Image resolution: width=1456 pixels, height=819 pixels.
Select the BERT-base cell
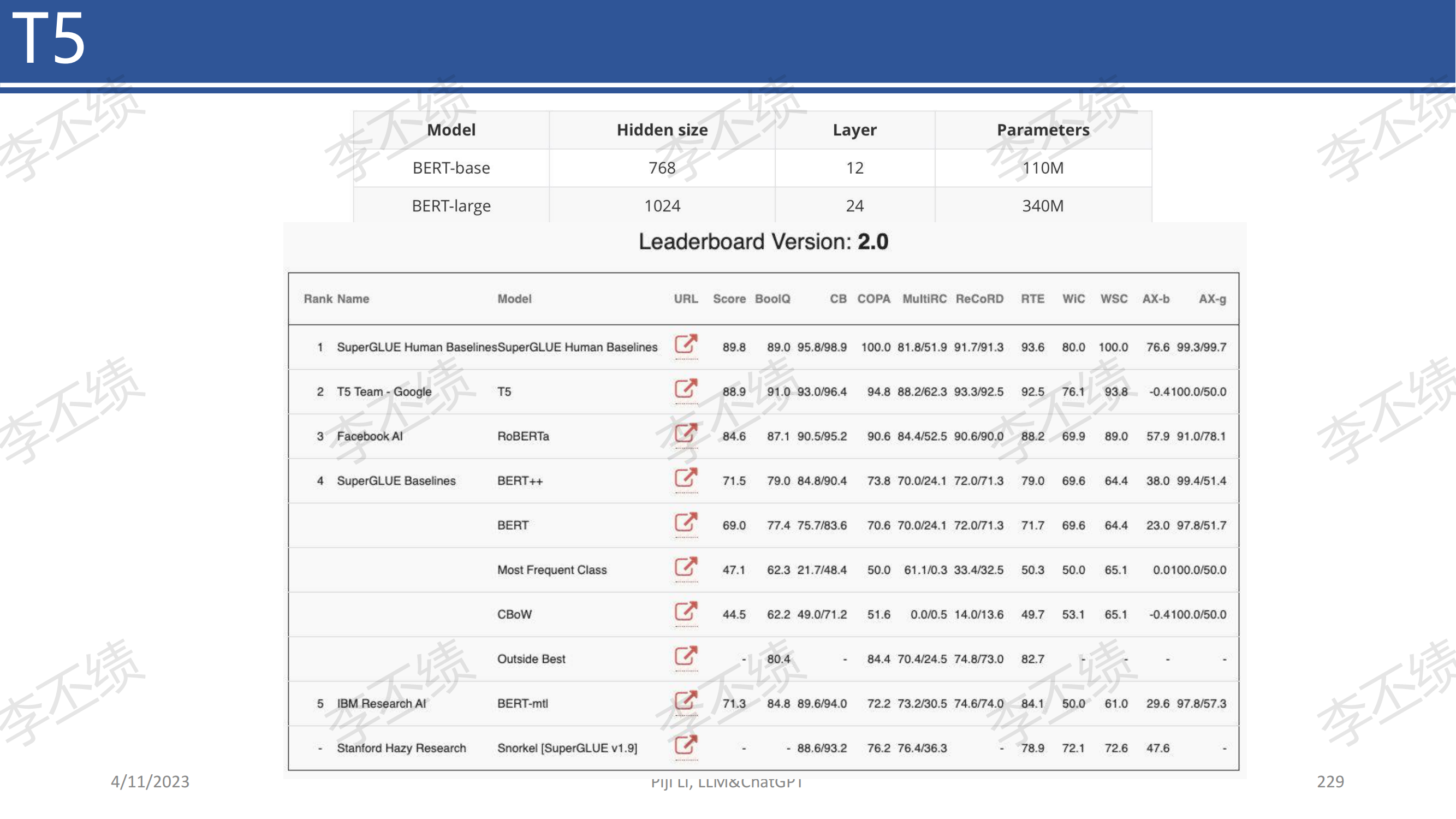point(451,168)
